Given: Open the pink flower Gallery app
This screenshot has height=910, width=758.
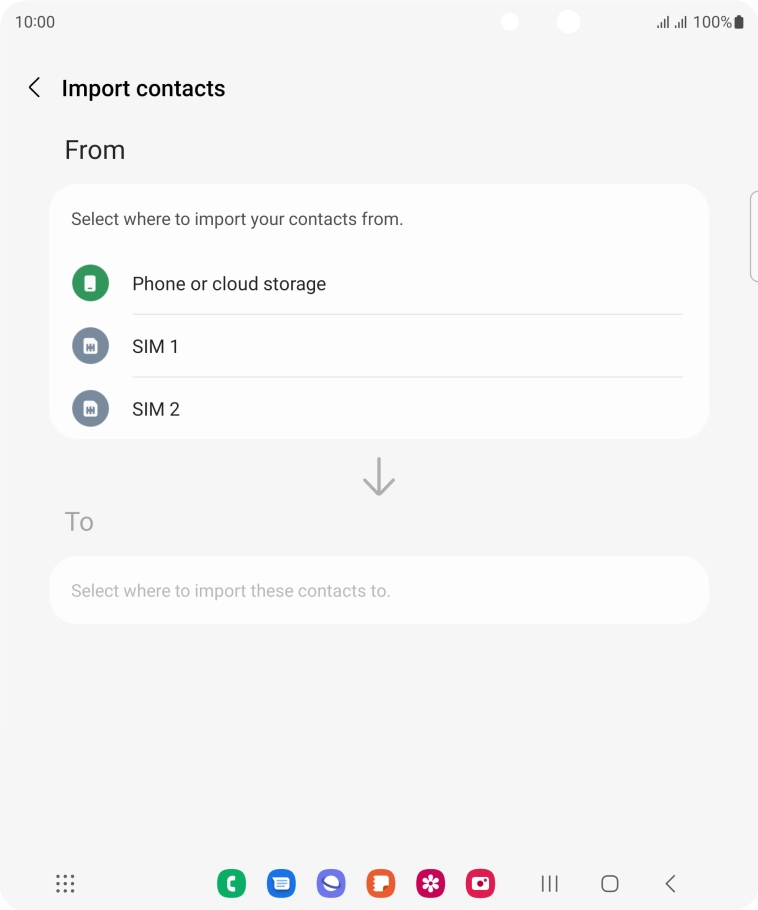Looking at the screenshot, I should [431, 883].
